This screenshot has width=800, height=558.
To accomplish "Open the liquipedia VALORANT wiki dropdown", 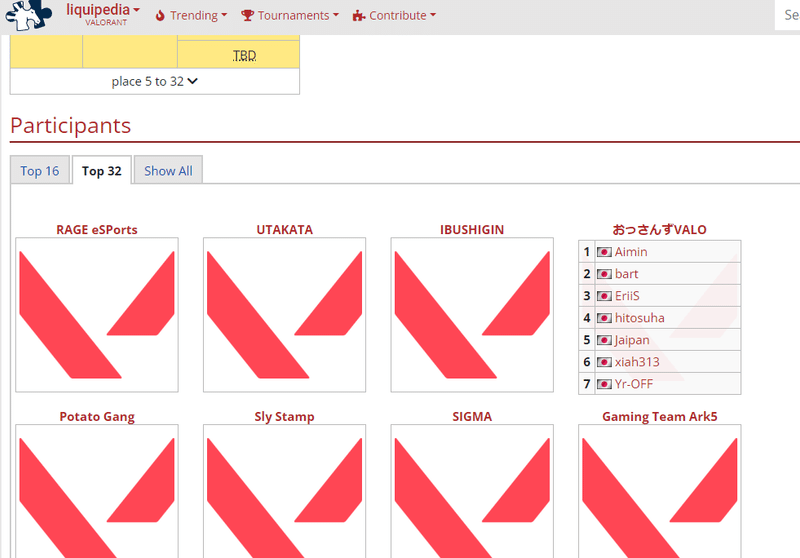I will pos(103,14).
